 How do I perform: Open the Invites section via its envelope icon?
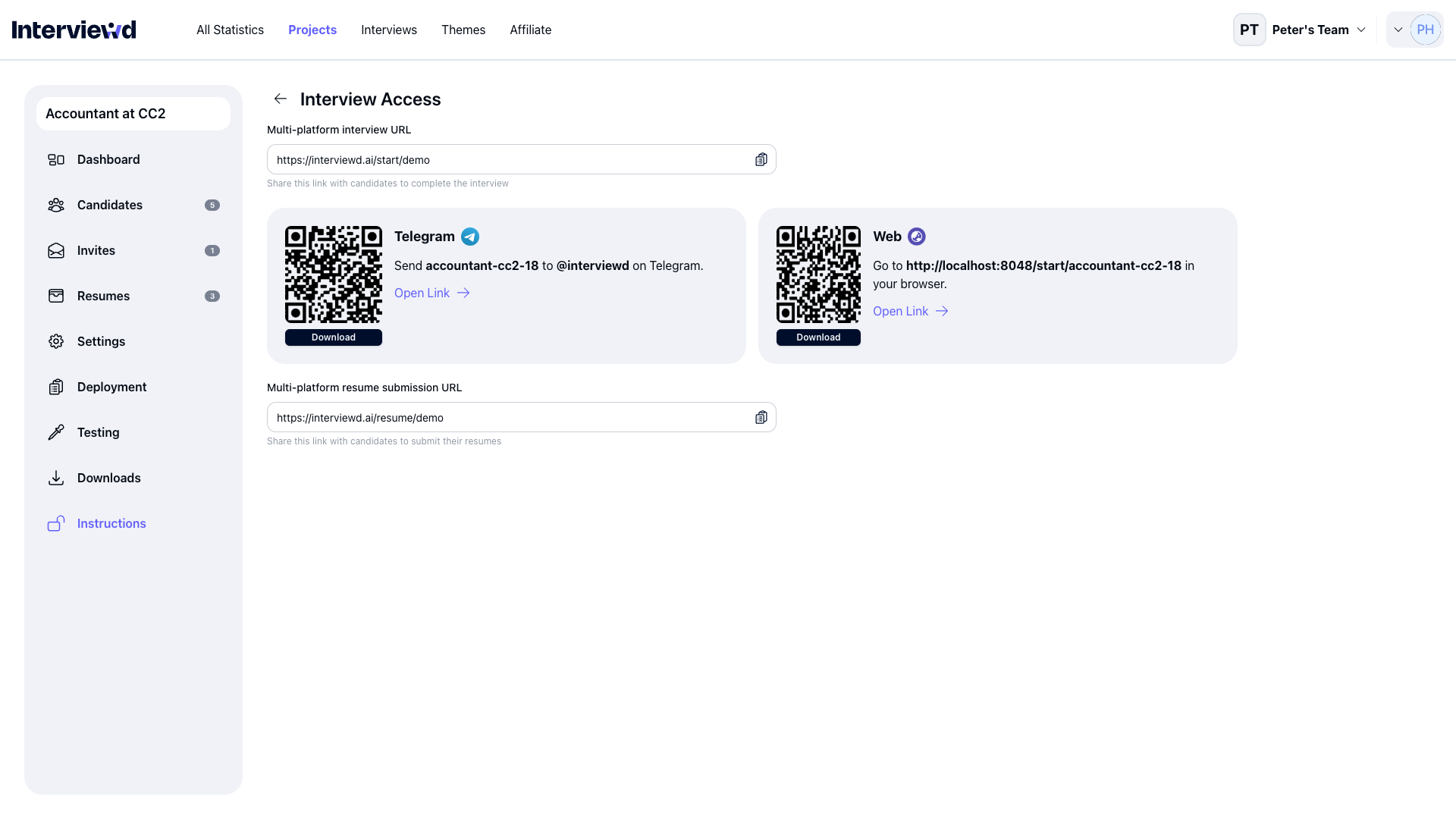56,250
